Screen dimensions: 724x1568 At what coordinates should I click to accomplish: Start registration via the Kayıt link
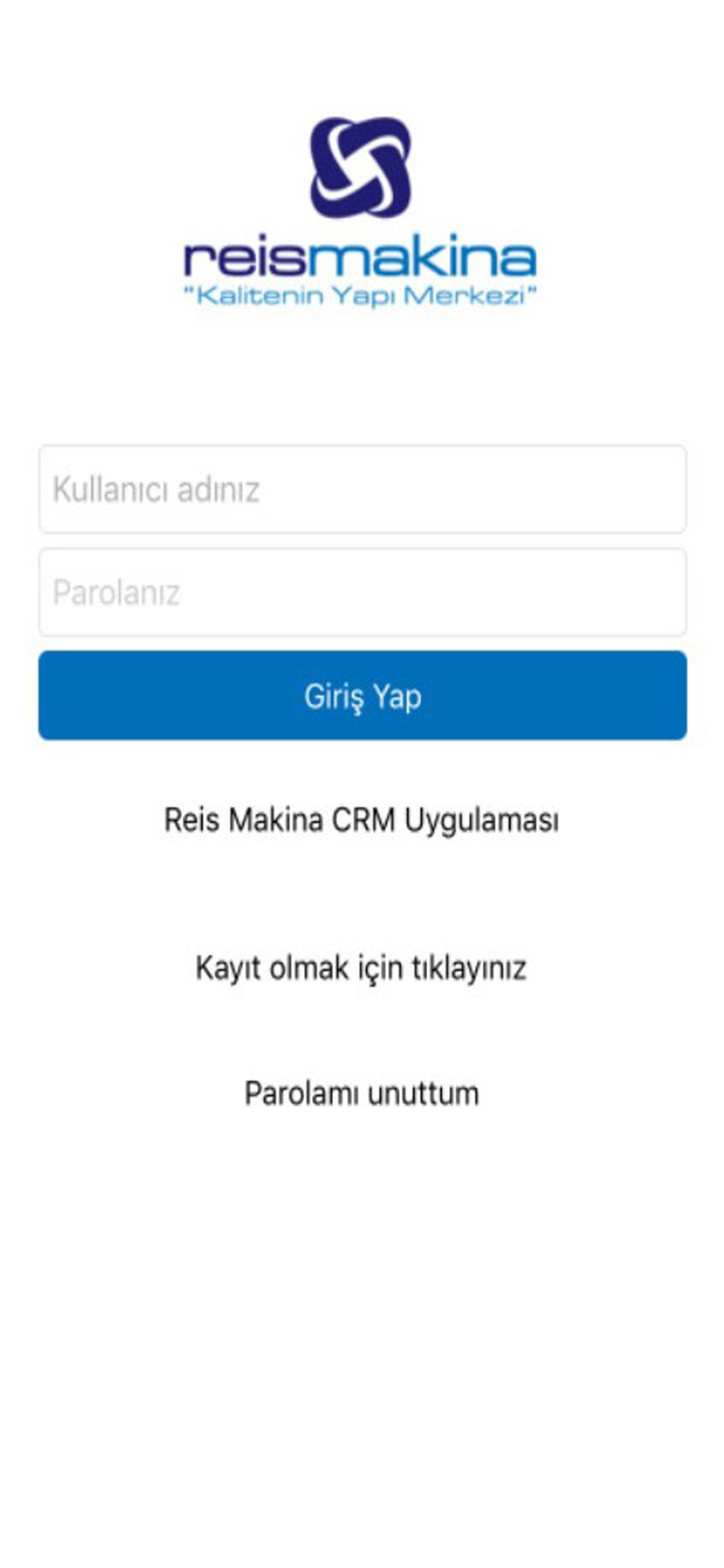click(361, 968)
